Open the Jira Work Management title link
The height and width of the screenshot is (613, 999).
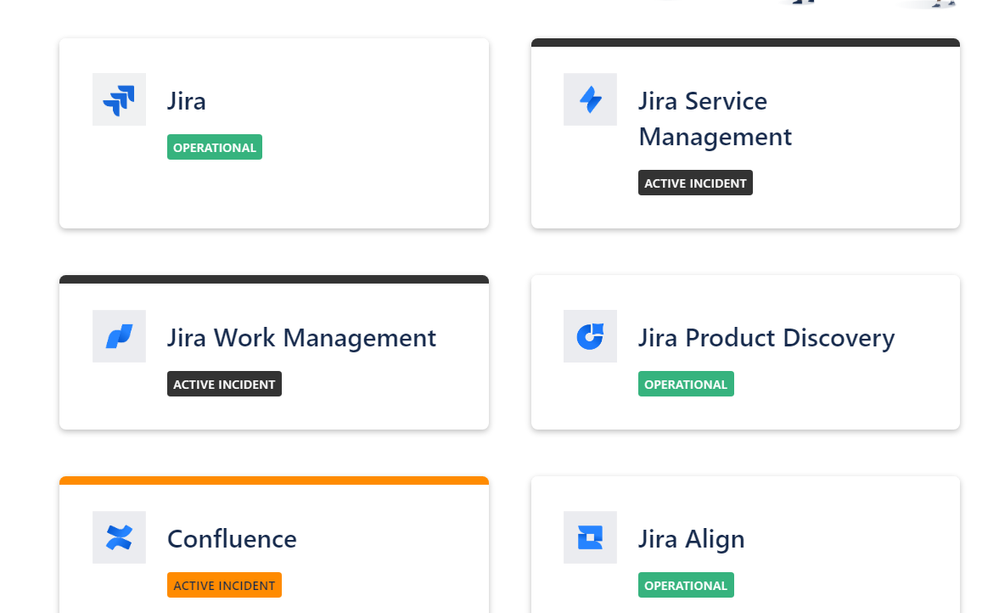301,338
